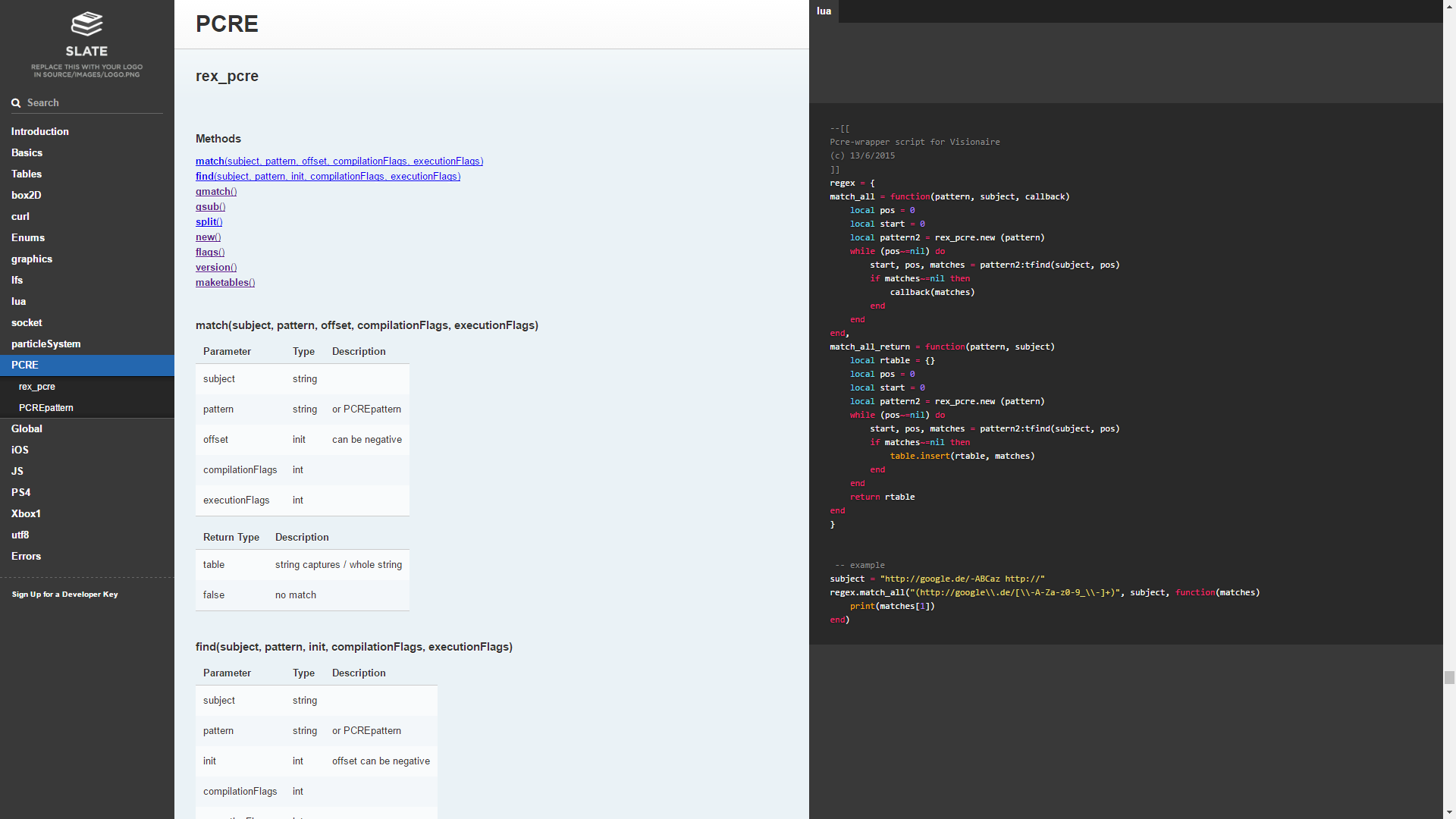The height and width of the screenshot is (819, 1456).
Task: Click the 'can be negative' description cell
Action: 367,440
